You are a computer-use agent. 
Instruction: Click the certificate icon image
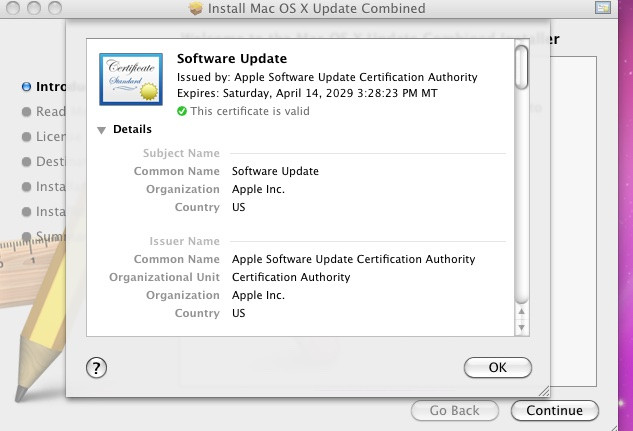pyautogui.click(x=131, y=79)
